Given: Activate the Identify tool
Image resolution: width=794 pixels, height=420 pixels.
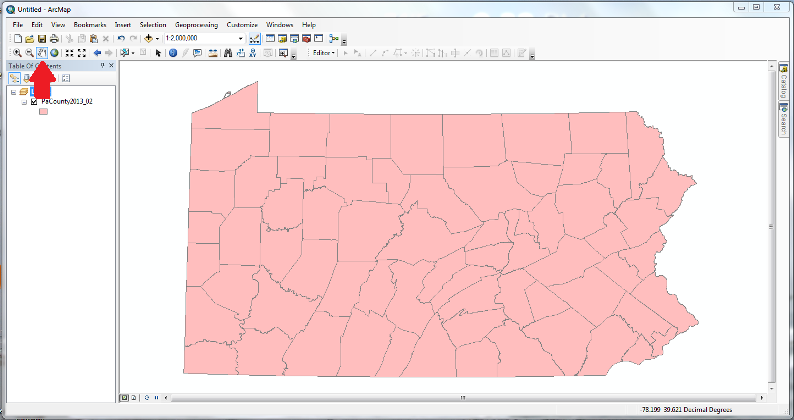Looking at the screenshot, I should 173,53.
